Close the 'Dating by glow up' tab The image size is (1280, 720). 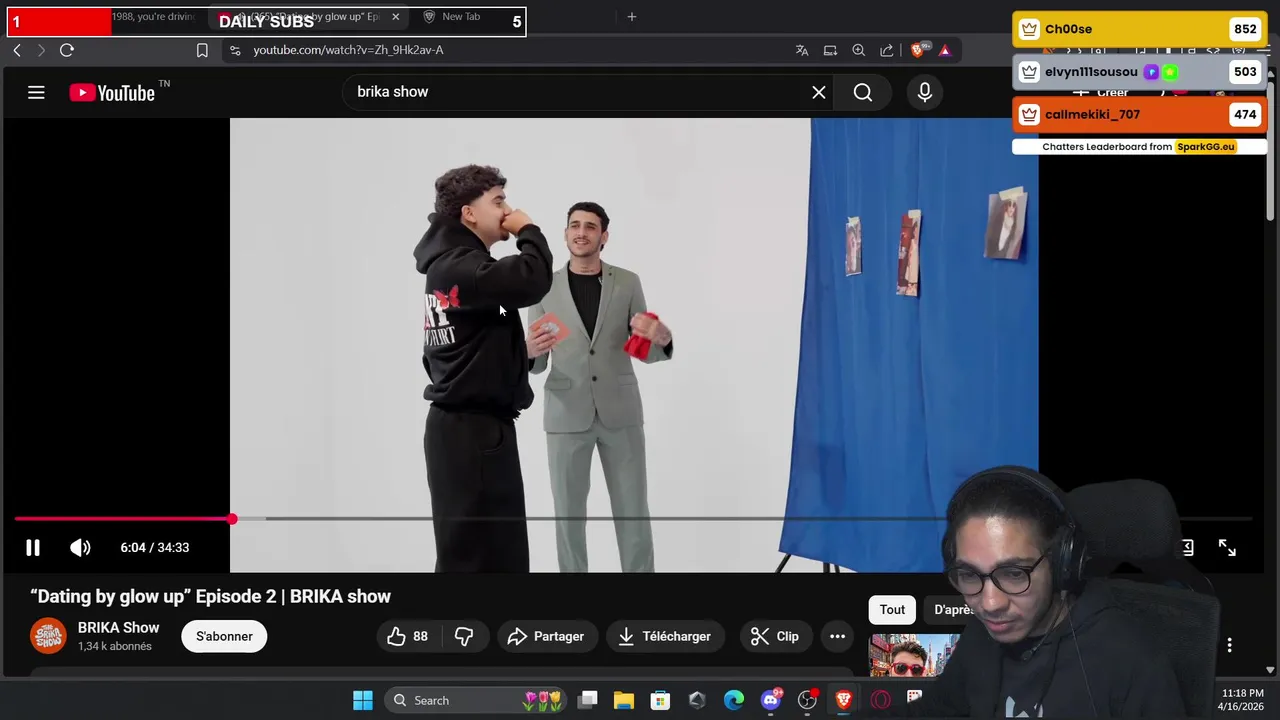click(395, 17)
